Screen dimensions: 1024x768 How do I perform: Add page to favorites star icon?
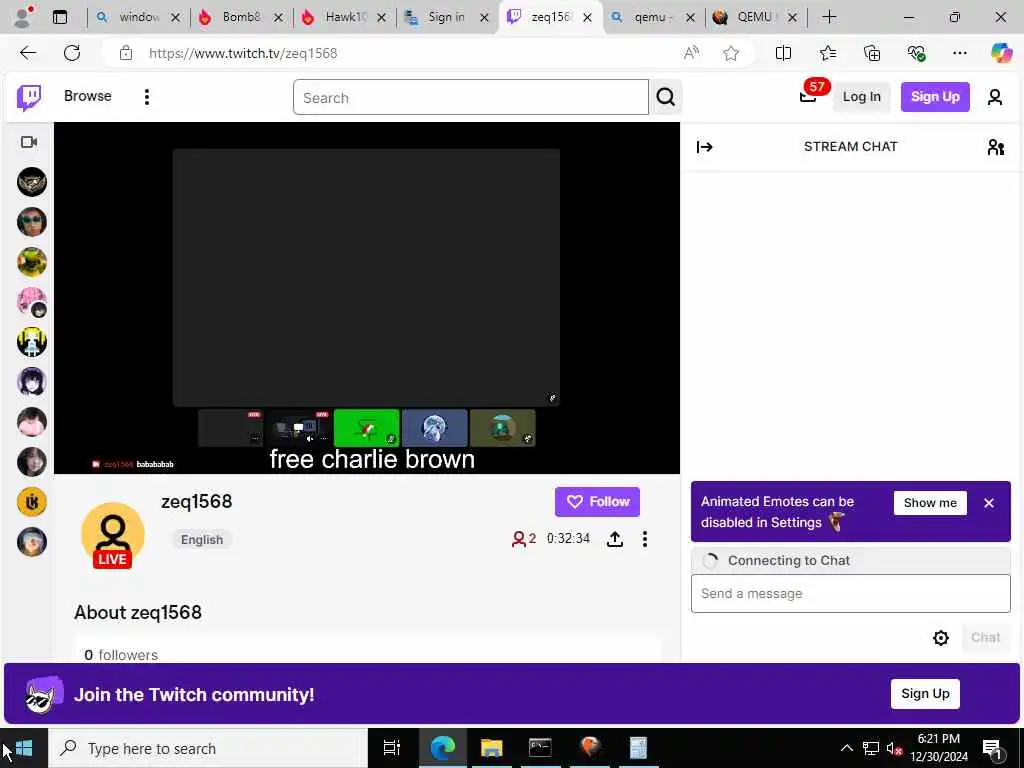pos(731,54)
